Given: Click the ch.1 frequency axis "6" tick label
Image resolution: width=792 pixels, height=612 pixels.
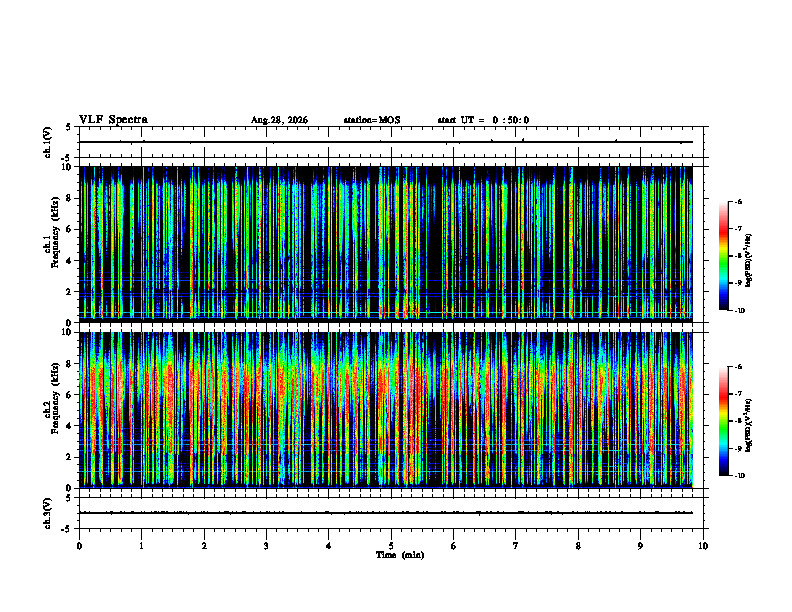Looking at the screenshot, I should pyautogui.click(x=71, y=229).
